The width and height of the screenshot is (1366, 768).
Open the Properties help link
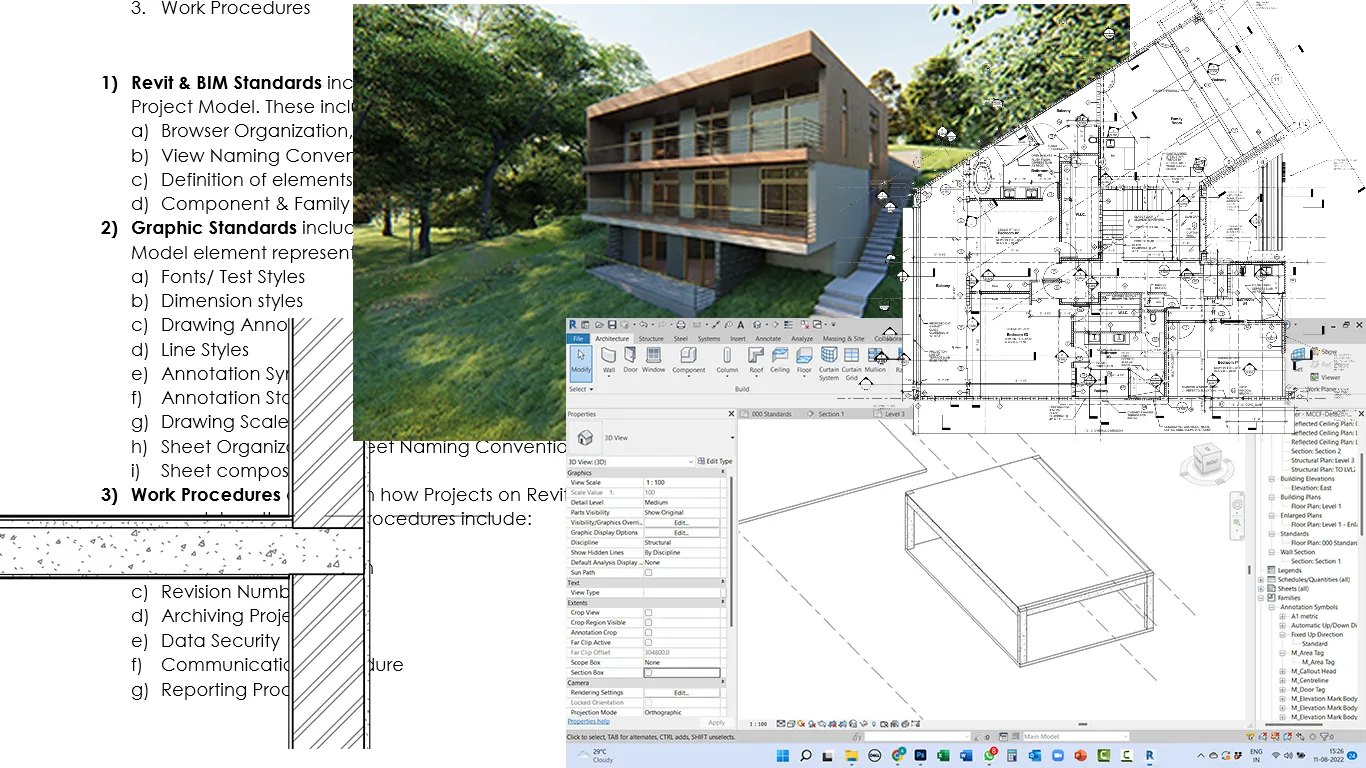click(x=588, y=721)
